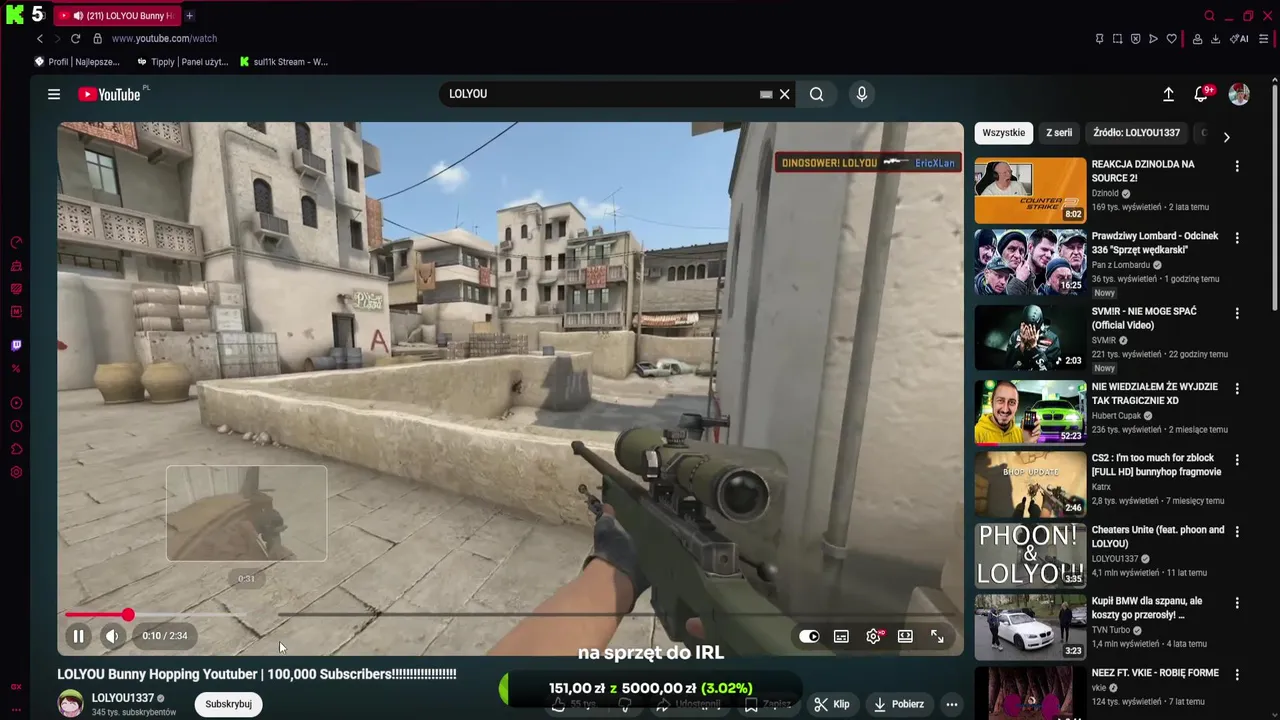
Task: Open options for REAKCJA DZINOLDA video
Action: (x=1237, y=167)
